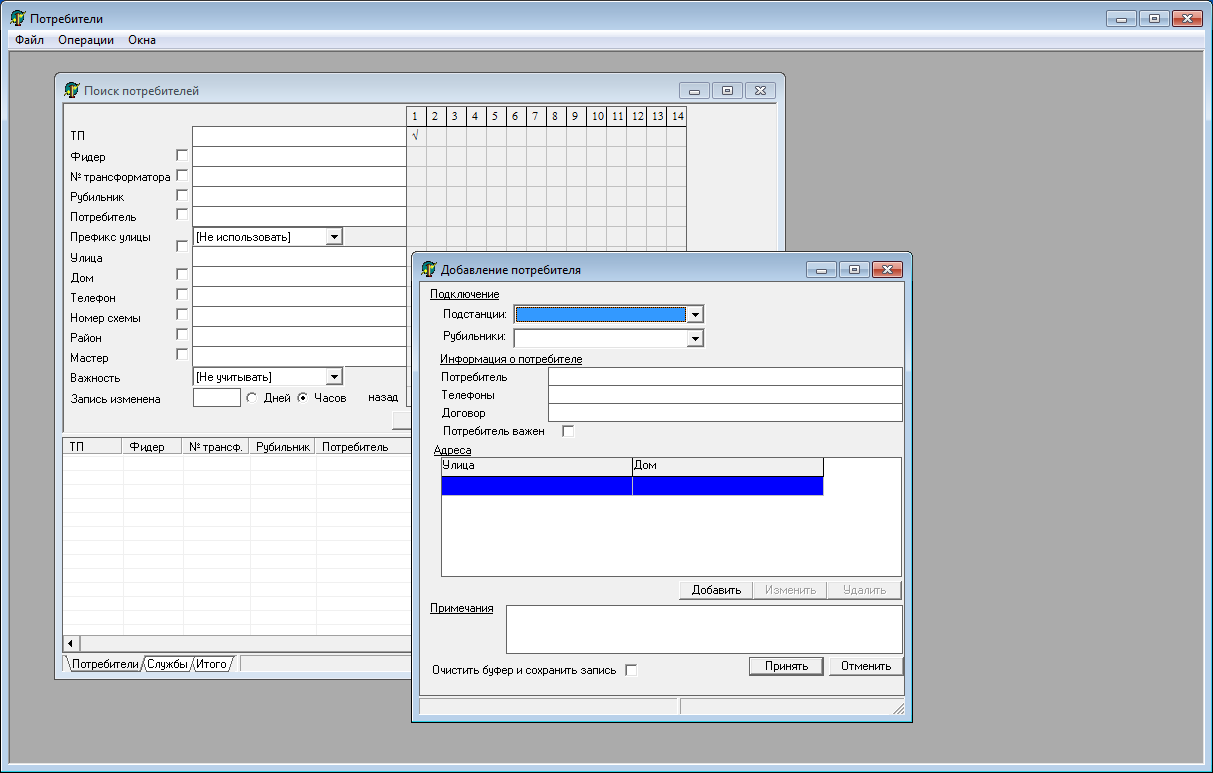
Task: Expand the Важность dropdown
Action: (x=334, y=377)
